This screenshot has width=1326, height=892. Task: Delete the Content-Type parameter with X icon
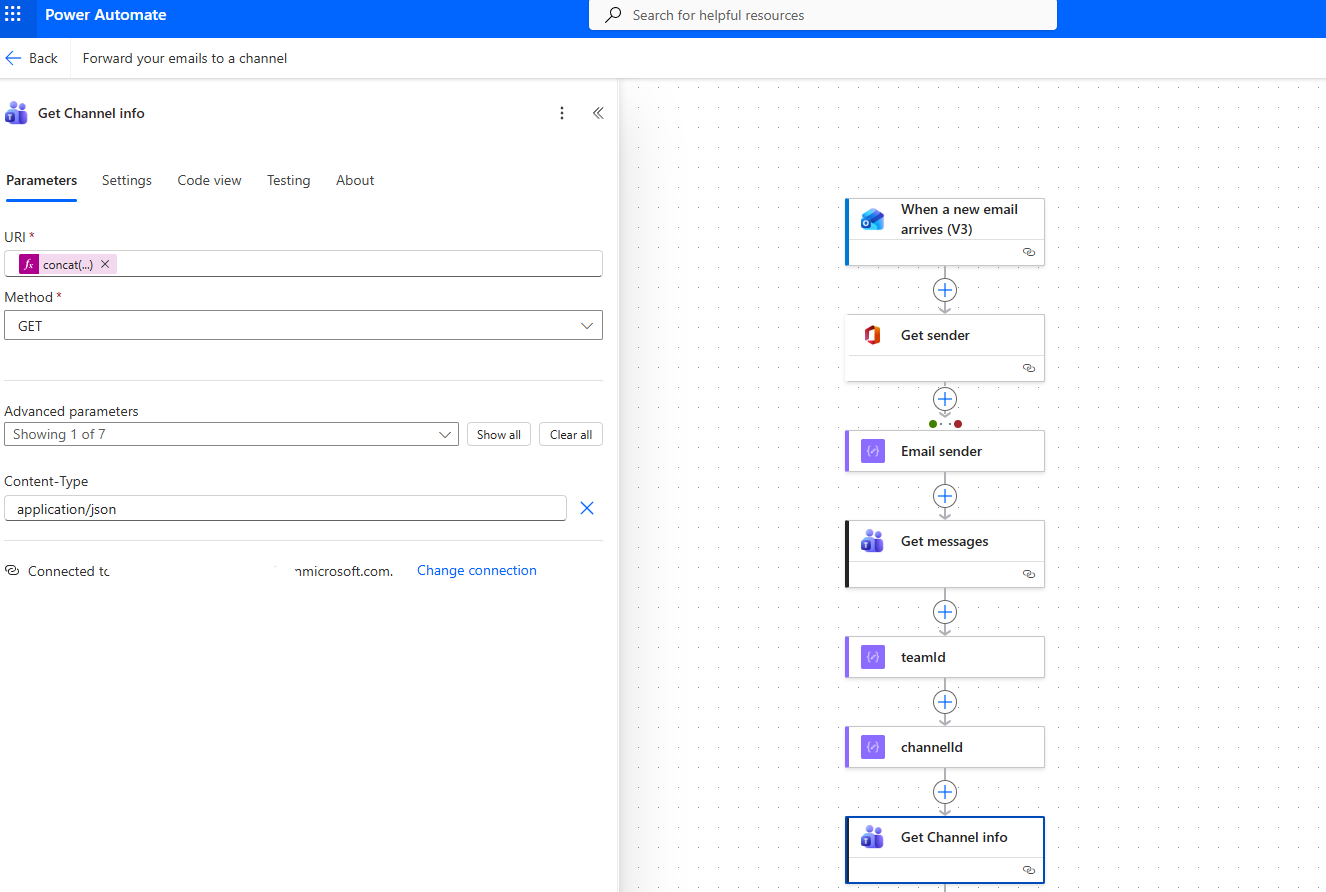pyautogui.click(x=587, y=508)
